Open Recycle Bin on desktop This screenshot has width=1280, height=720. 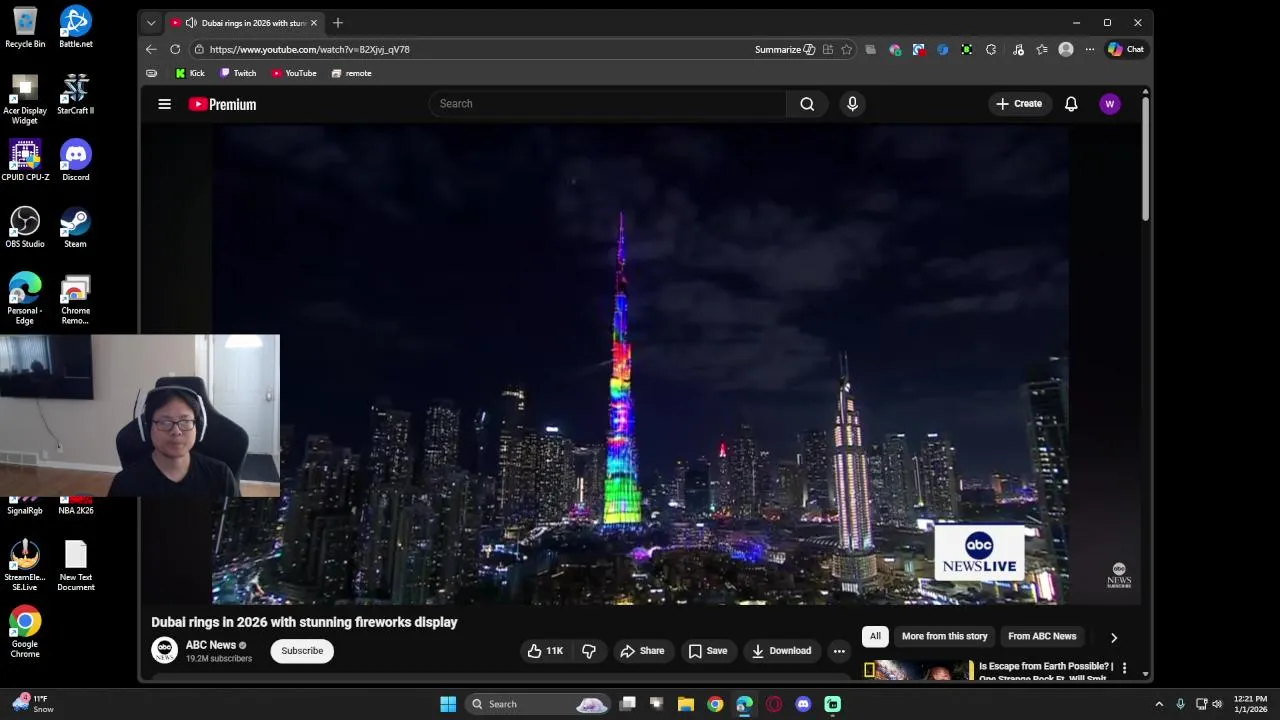point(25,27)
